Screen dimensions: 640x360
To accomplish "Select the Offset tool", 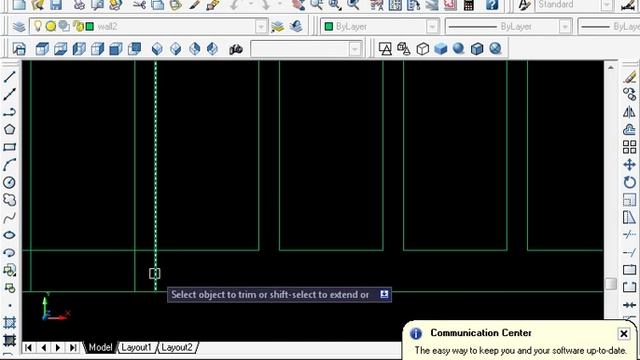I will [629, 129].
